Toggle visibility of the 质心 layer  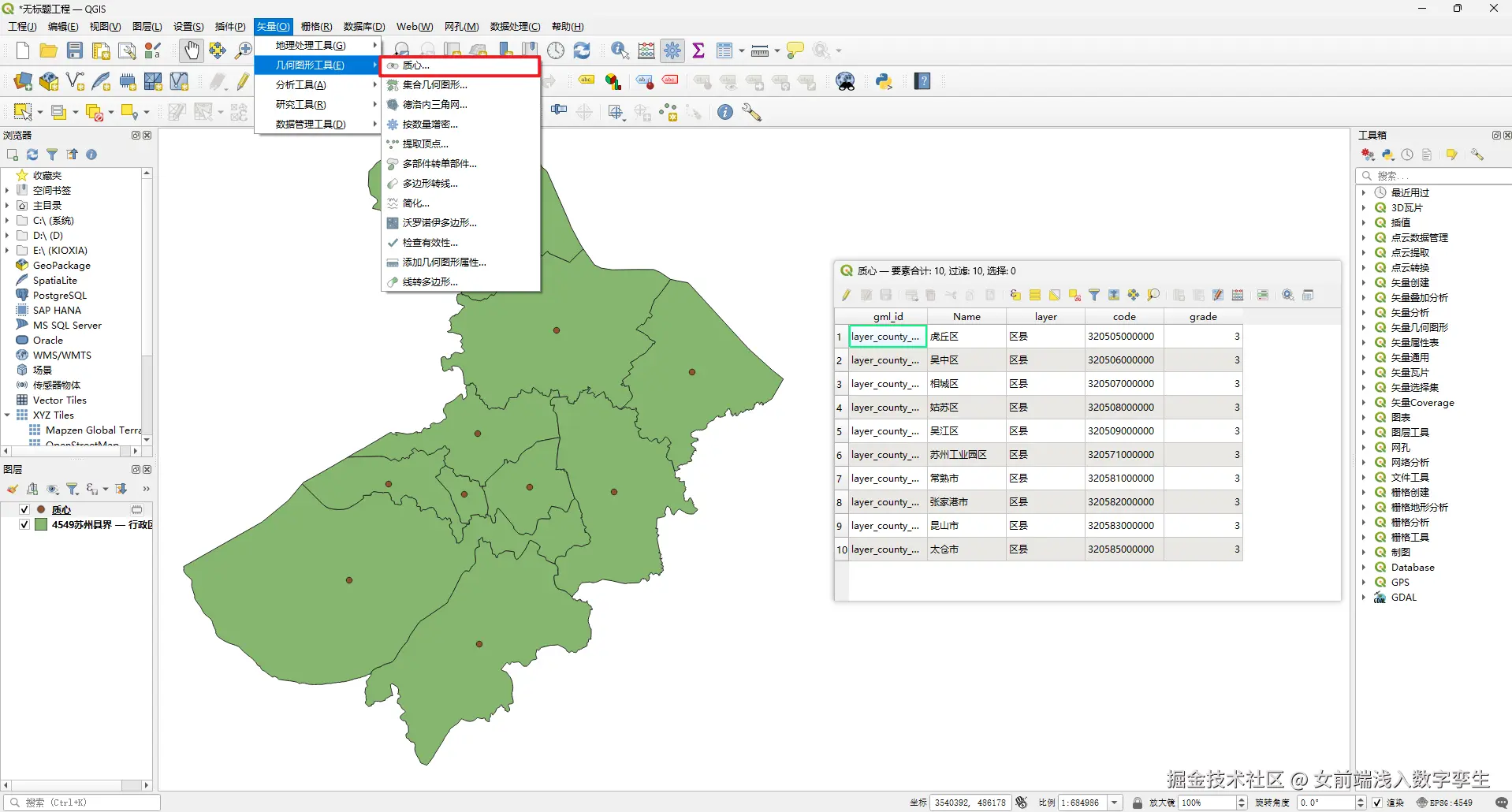pyautogui.click(x=24, y=510)
